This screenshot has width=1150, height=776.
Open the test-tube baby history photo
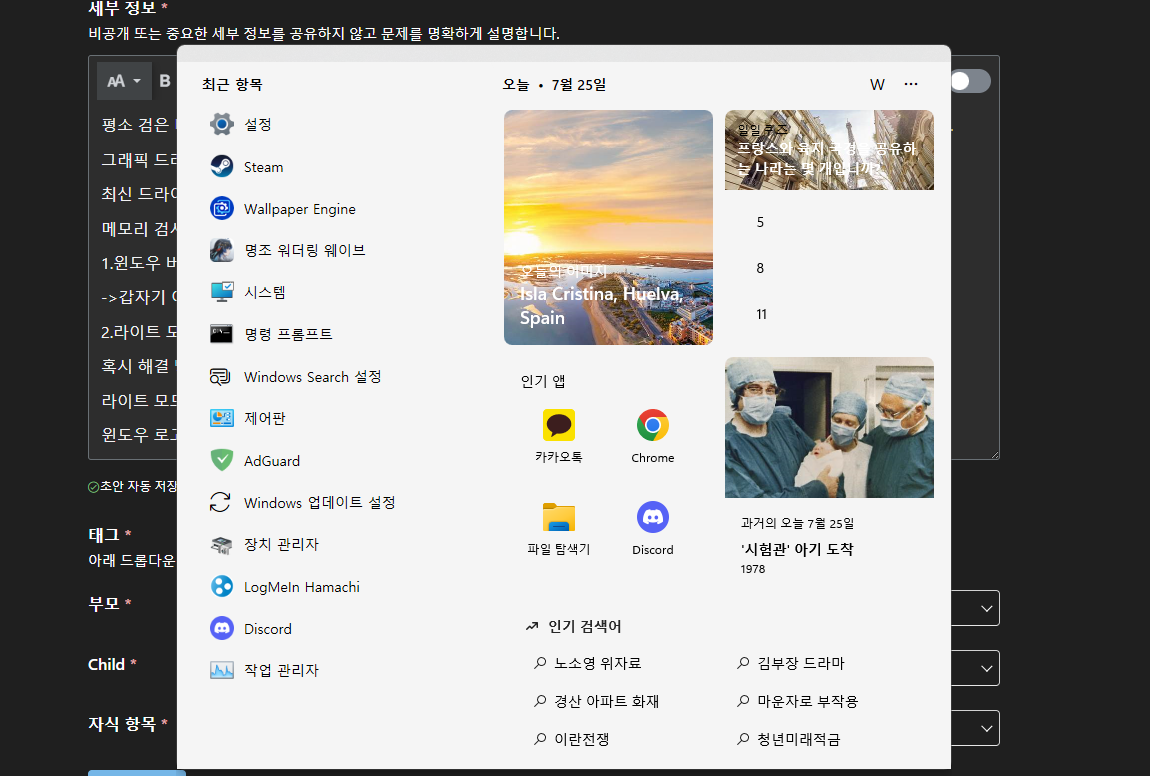tap(829, 428)
